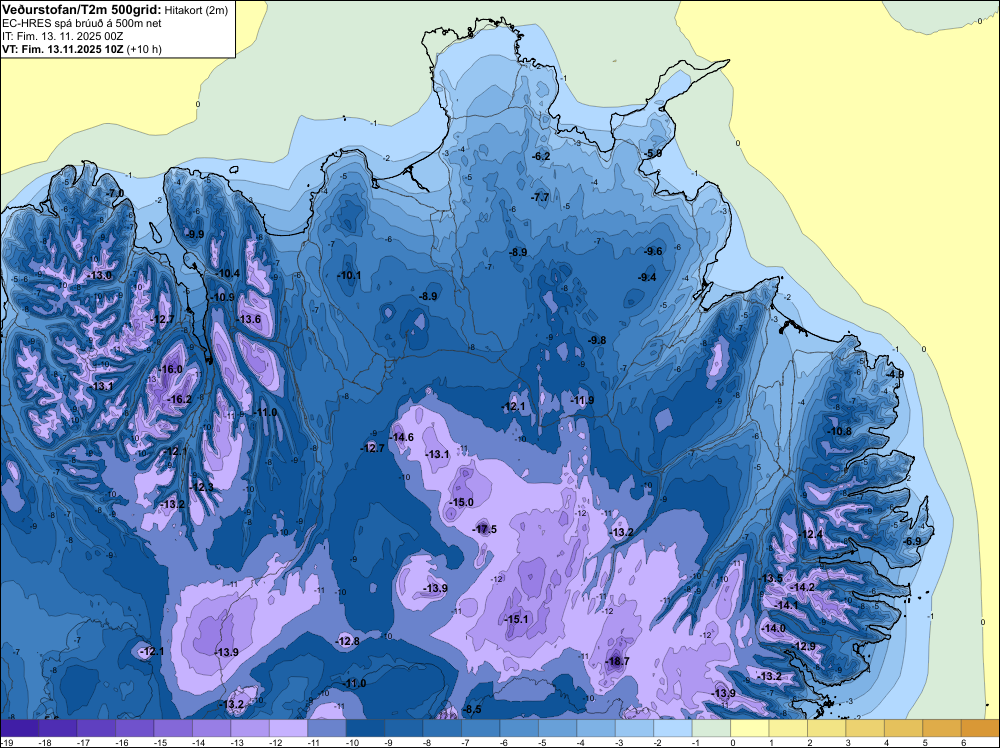Select the 'EC-HRES spá brúuð á 500m net' line
1000x748 pixels.
pyautogui.click(x=82, y=23)
